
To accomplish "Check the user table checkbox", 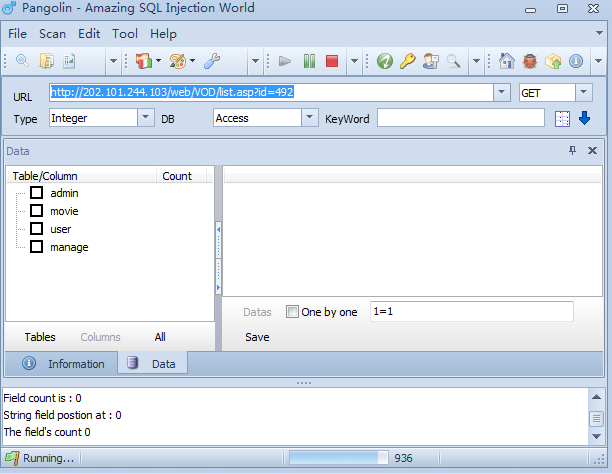I will coord(37,228).
